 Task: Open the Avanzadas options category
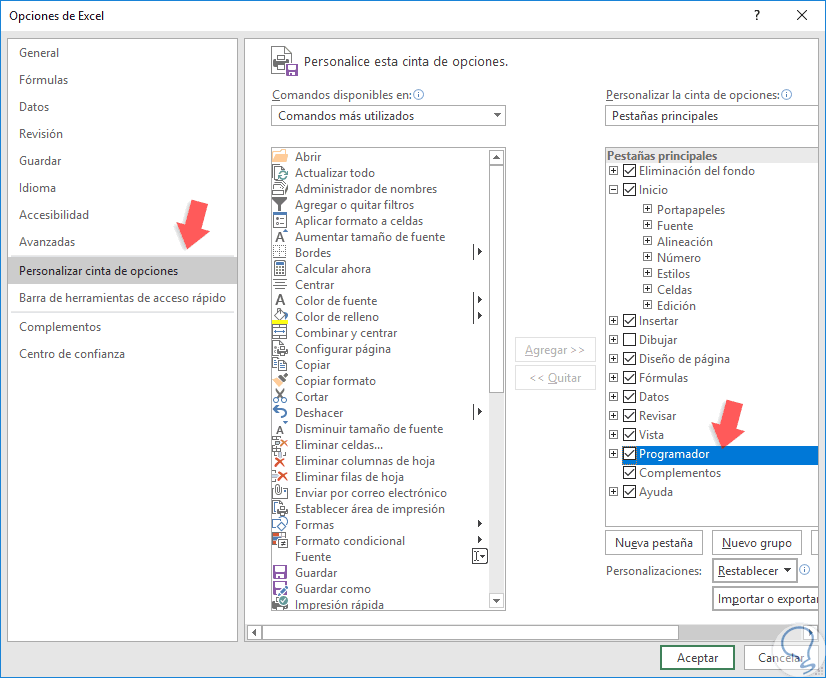(x=122, y=242)
